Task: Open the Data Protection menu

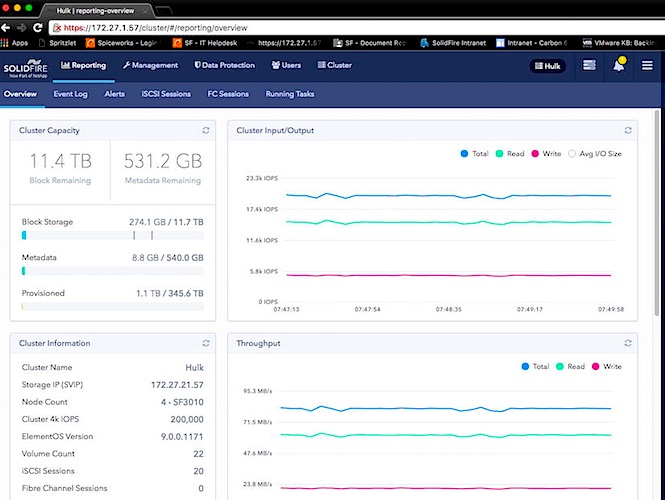Action: click(x=225, y=65)
